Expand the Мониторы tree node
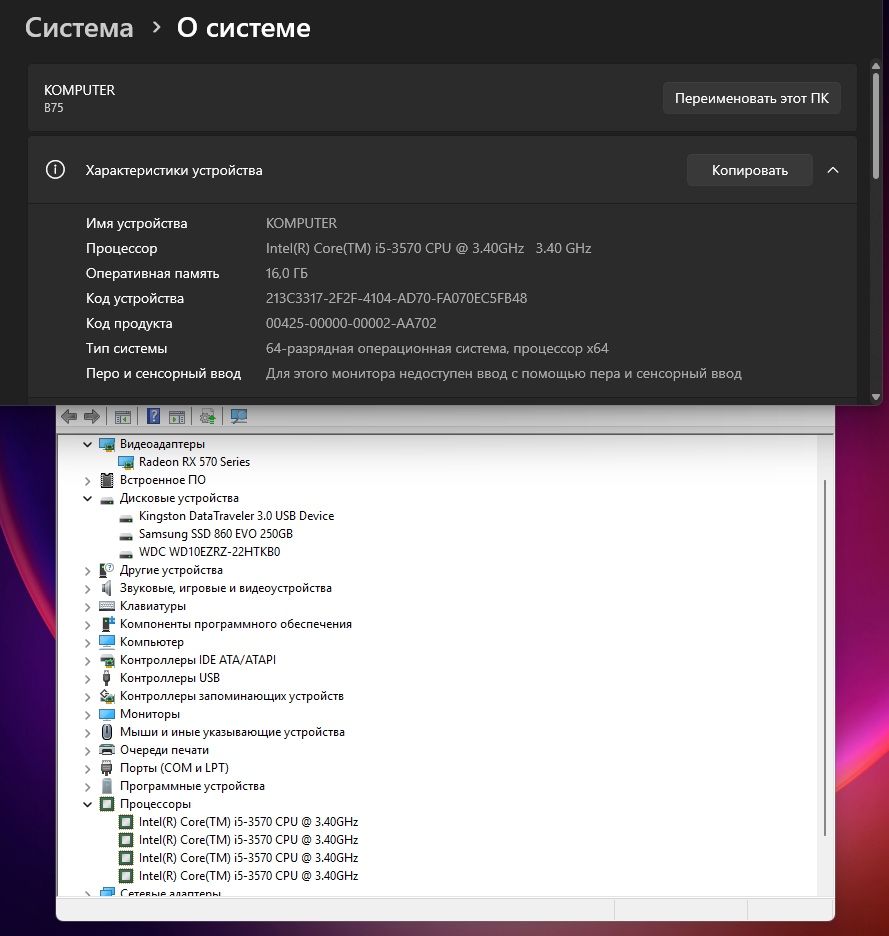The width and height of the screenshot is (889, 936). tap(88, 715)
